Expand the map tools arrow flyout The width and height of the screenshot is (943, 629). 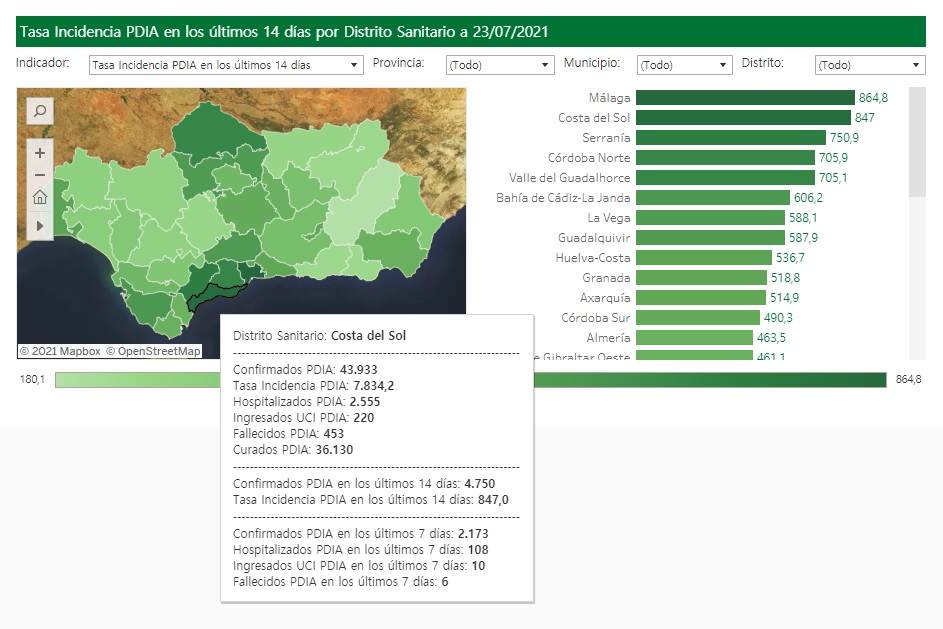point(40,226)
